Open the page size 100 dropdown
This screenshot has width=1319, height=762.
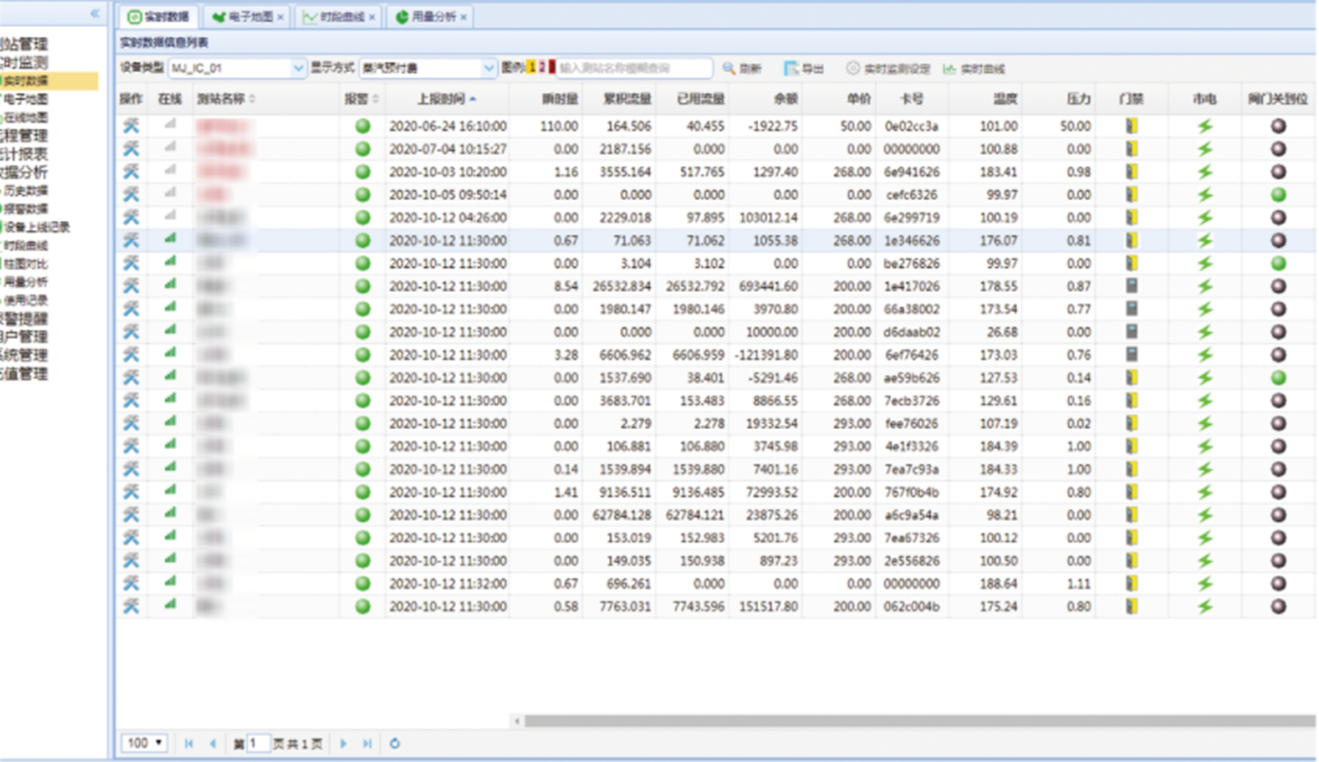(145, 743)
